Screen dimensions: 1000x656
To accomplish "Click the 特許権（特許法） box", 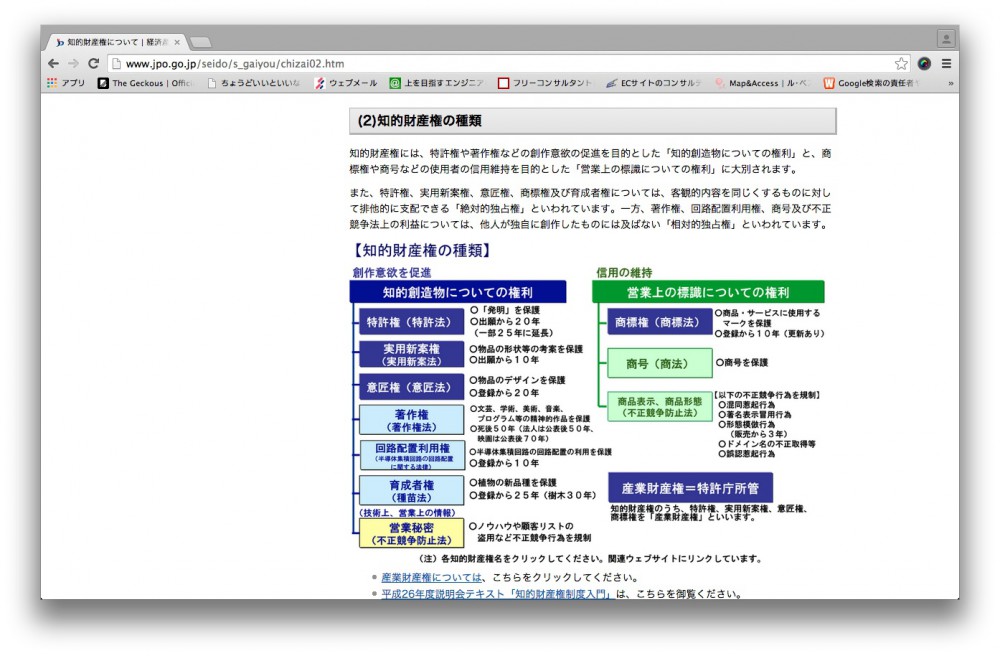I will click(x=411, y=322).
